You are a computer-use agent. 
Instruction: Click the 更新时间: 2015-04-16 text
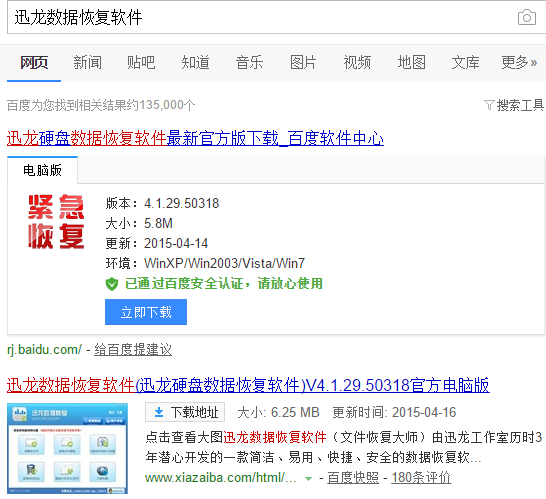394,412
